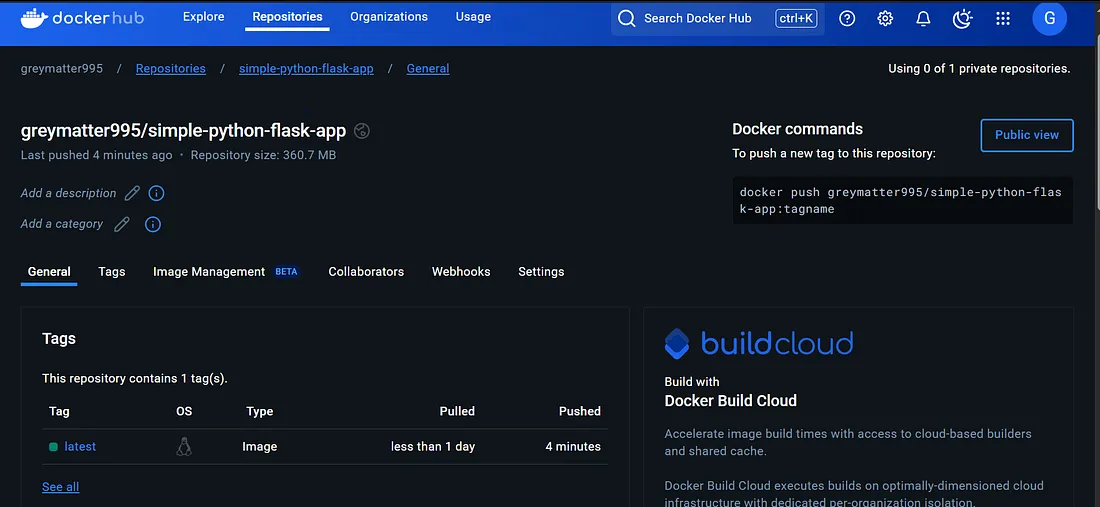
Task: Select the General tab
Action: tap(49, 272)
